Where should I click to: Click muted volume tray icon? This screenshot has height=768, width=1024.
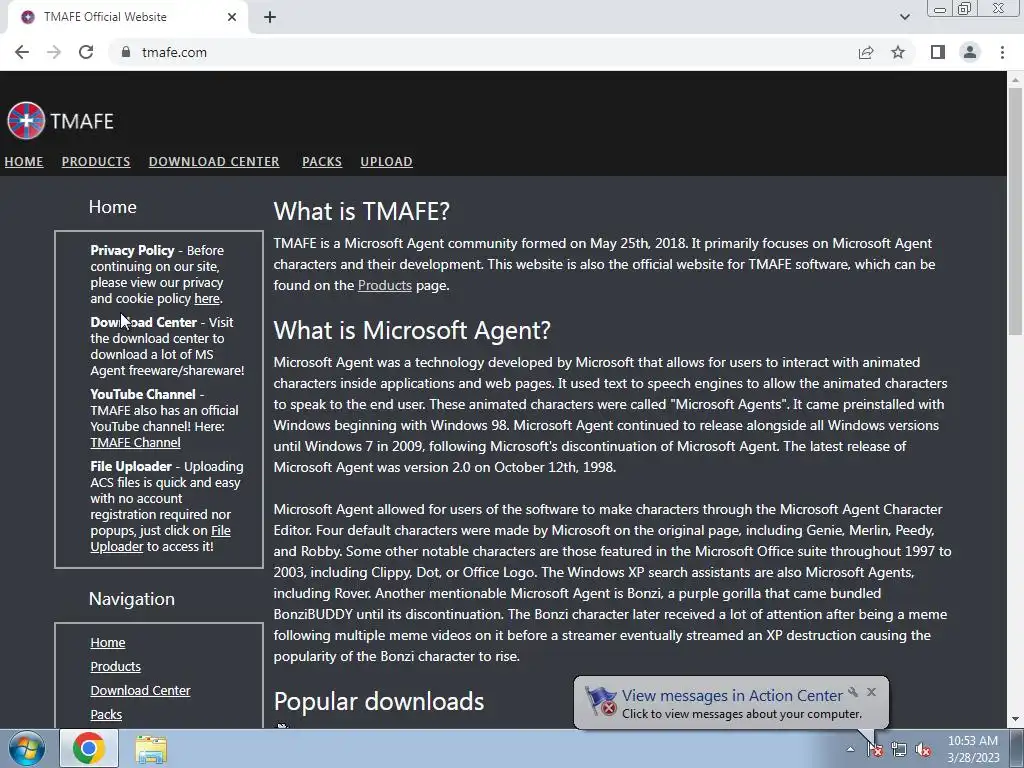[x=923, y=749]
